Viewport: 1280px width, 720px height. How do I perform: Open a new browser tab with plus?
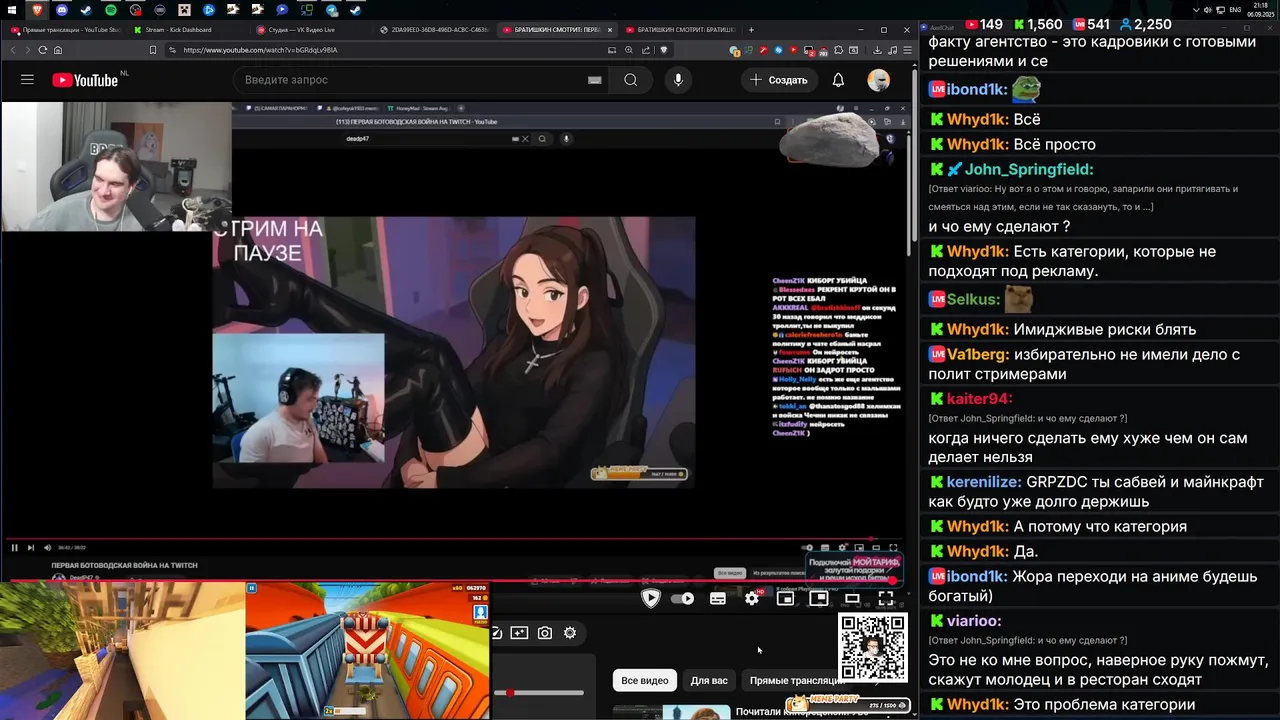(x=751, y=30)
